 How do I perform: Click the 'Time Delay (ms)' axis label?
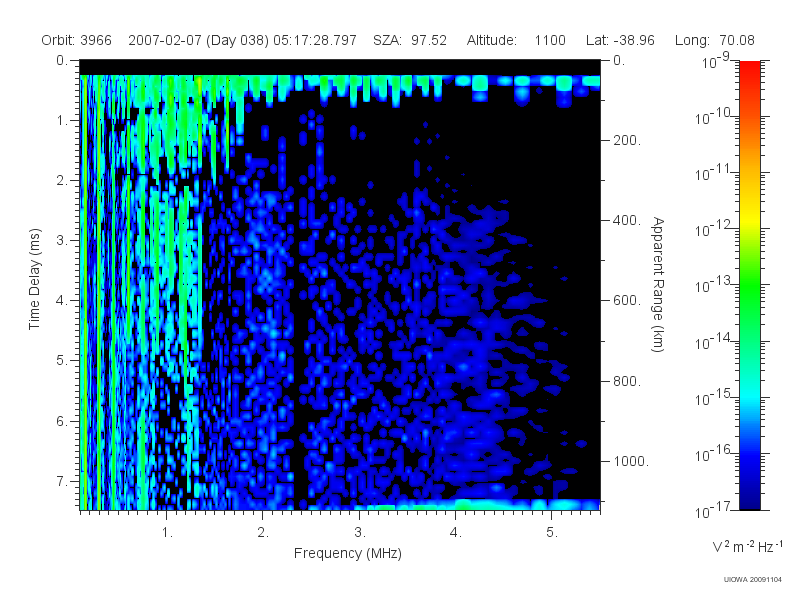pos(34,279)
